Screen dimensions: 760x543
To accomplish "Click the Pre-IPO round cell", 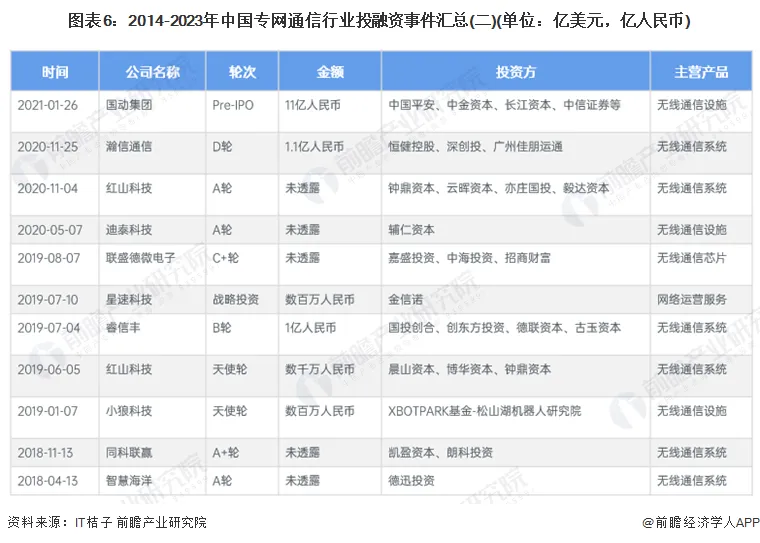I will click(x=233, y=105).
